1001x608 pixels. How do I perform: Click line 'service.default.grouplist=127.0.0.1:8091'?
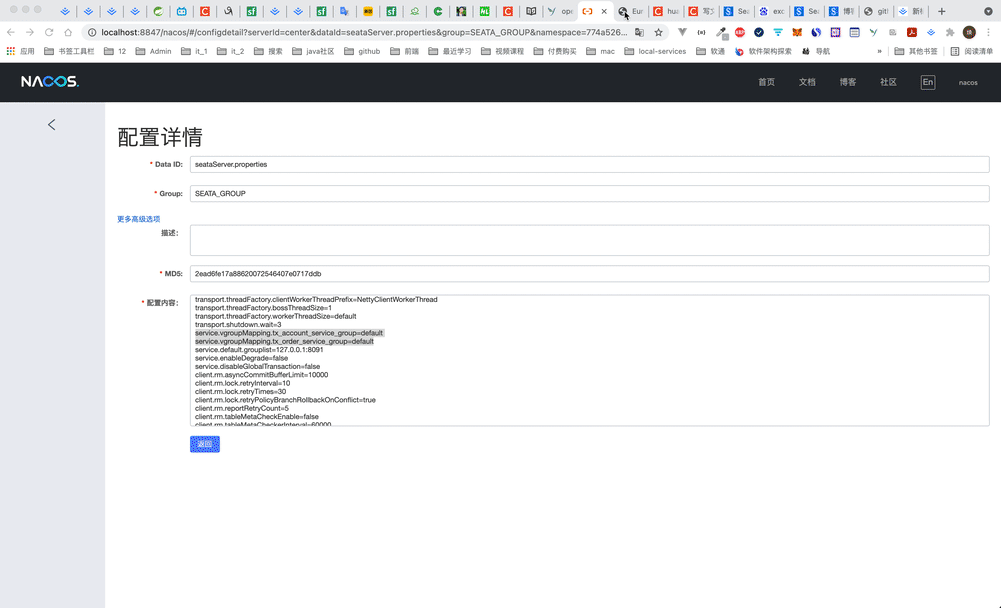[259, 350]
